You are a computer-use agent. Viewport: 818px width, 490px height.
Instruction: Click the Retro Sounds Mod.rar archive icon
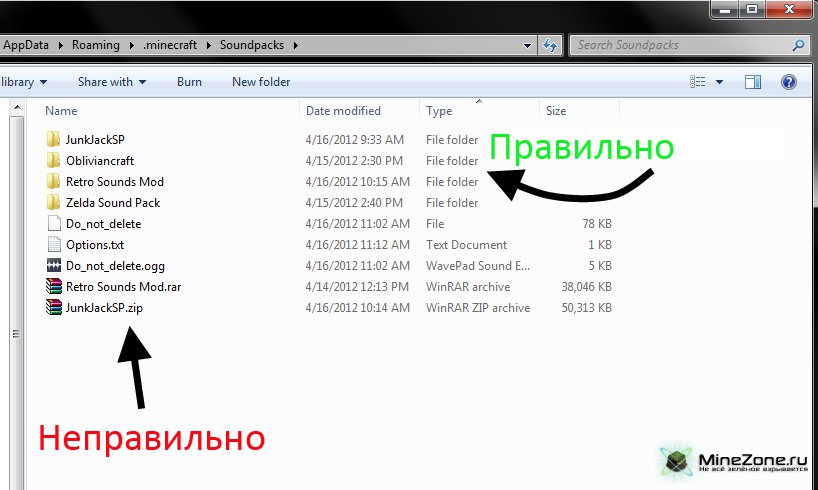[54, 287]
